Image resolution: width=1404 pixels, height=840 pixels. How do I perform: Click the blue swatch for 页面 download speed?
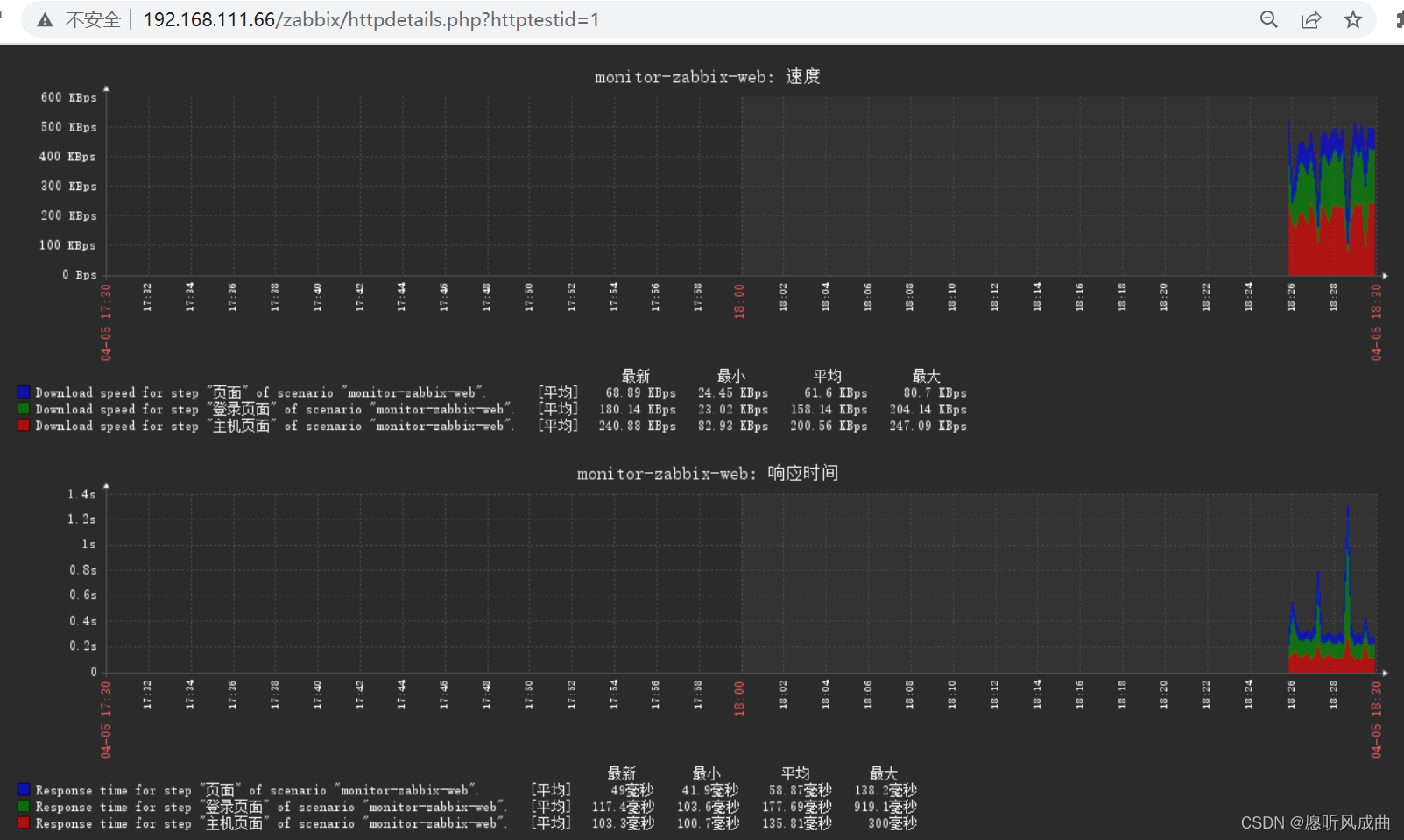(x=24, y=392)
